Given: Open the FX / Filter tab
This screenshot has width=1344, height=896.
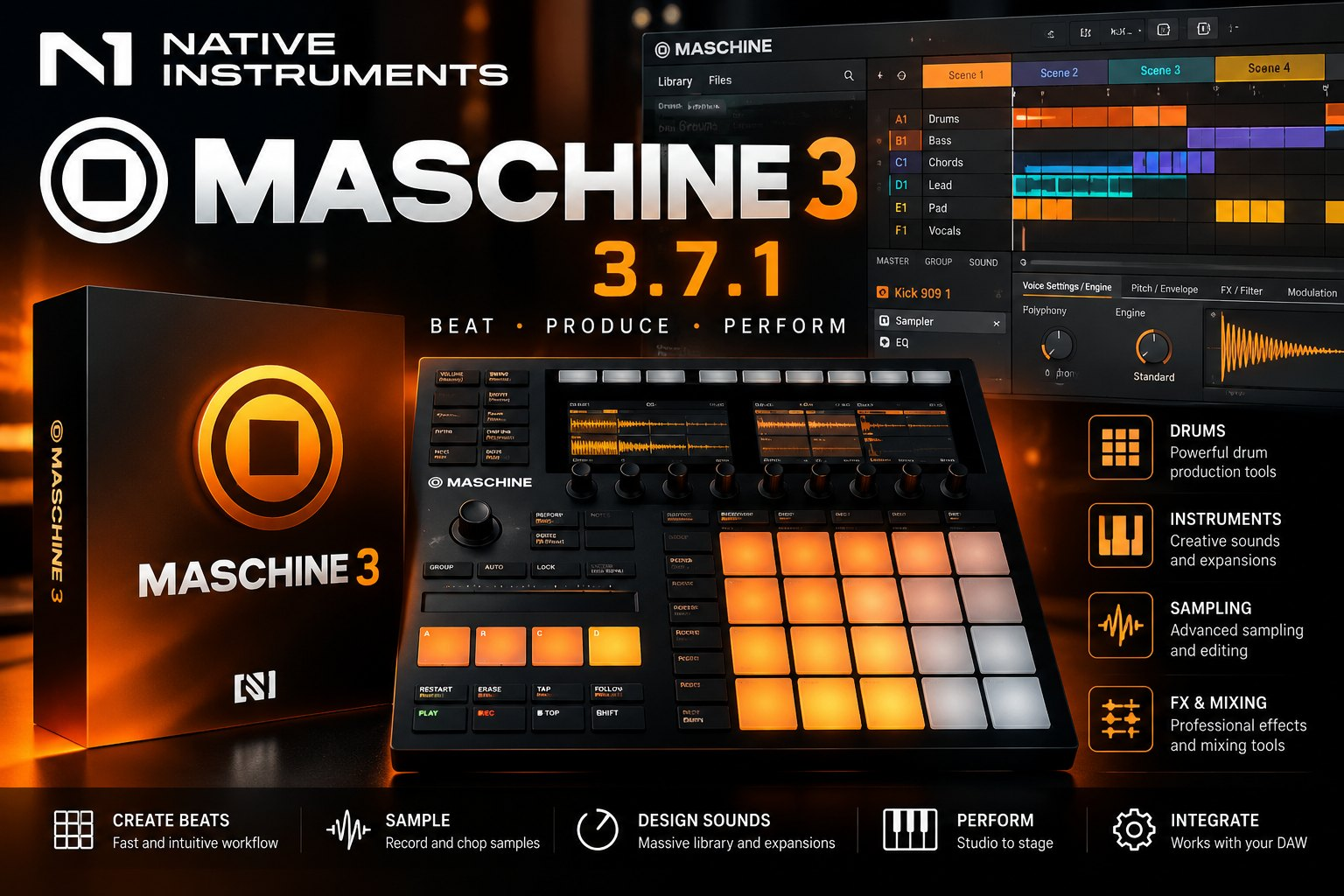Looking at the screenshot, I should coord(1242,290).
